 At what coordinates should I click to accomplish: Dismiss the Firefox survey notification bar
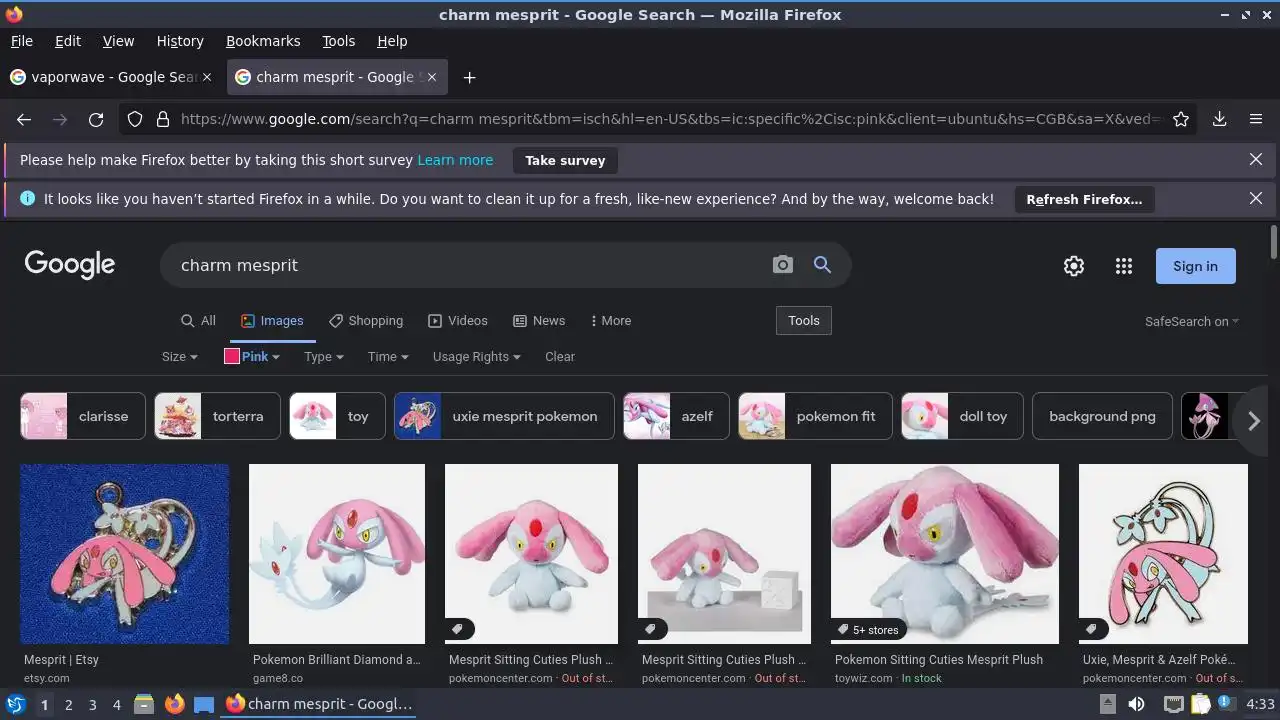1256,159
